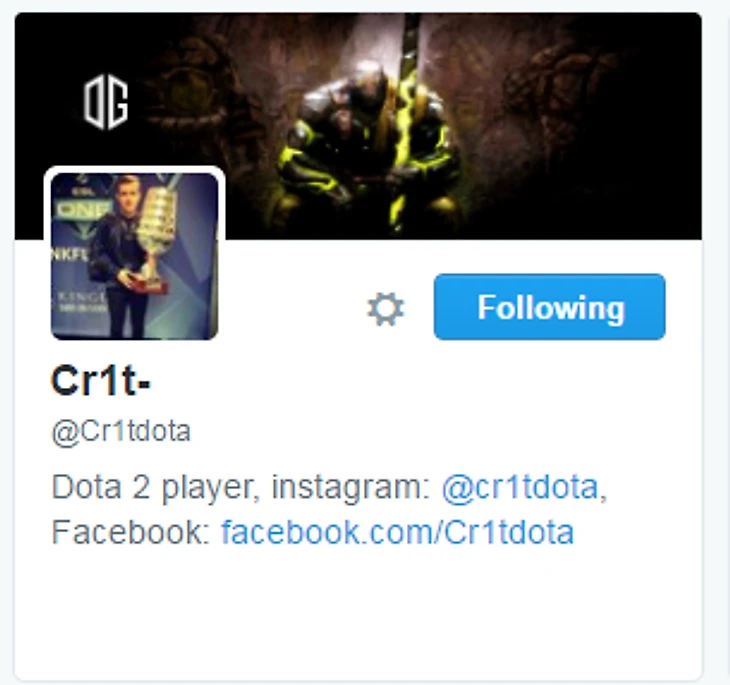This screenshot has width=730, height=685.
Task: Open the @Cr1tdota handle
Action: [x=121, y=431]
